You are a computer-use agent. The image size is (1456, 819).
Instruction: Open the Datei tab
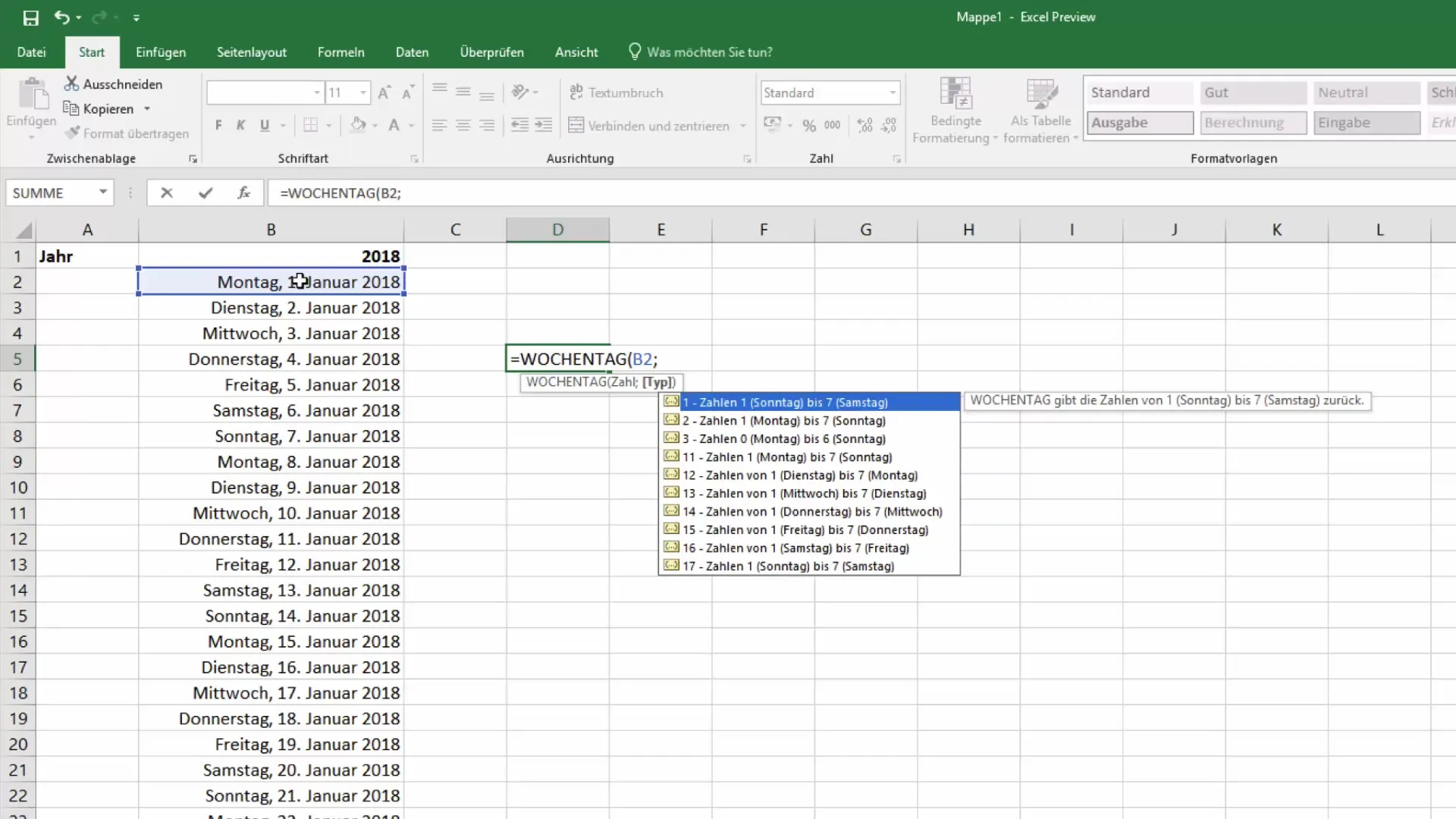pos(31,52)
